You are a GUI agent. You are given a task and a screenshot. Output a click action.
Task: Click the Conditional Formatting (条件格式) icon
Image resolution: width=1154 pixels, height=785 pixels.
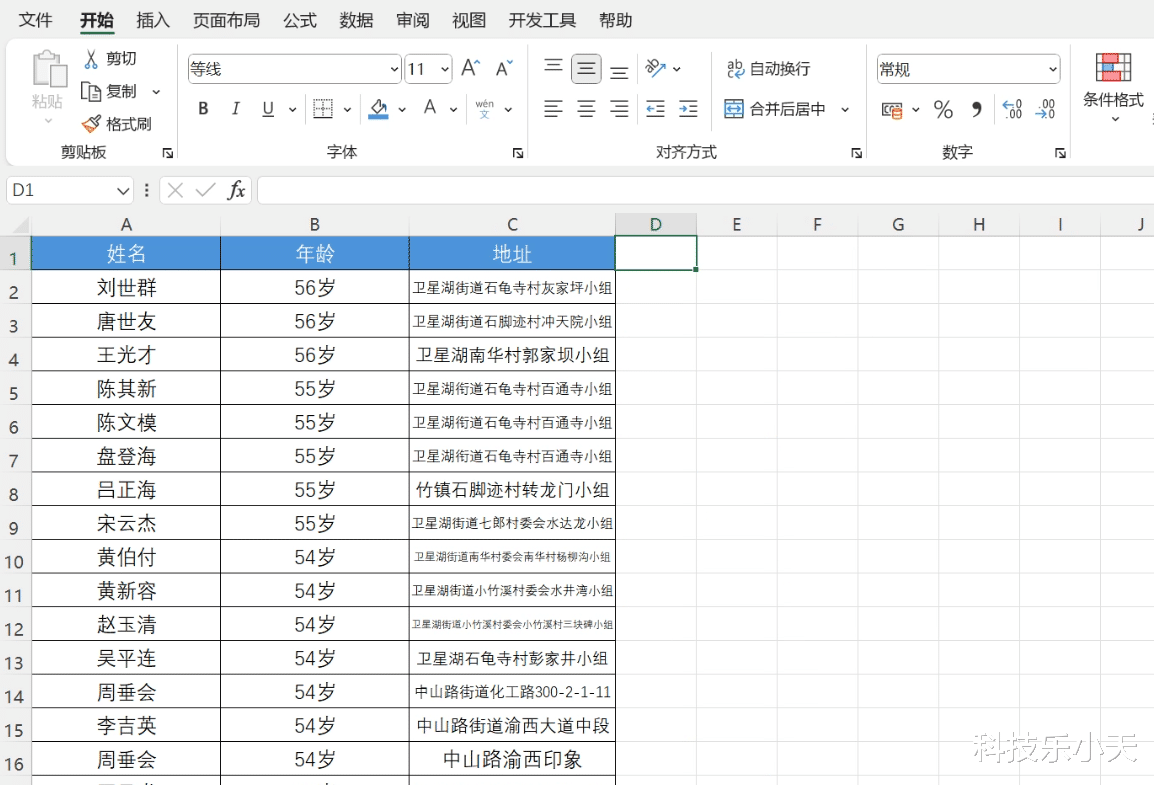tap(1113, 67)
